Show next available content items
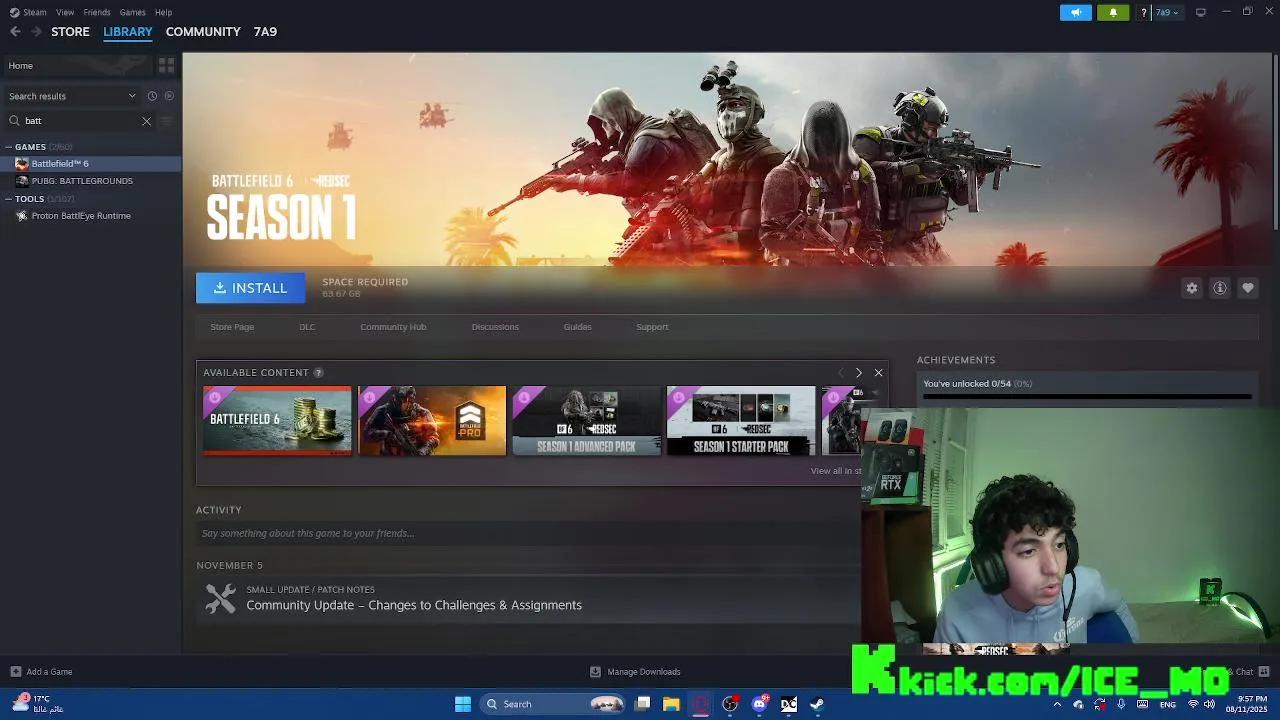Viewport: 1280px width, 720px height. click(x=858, y=373)
